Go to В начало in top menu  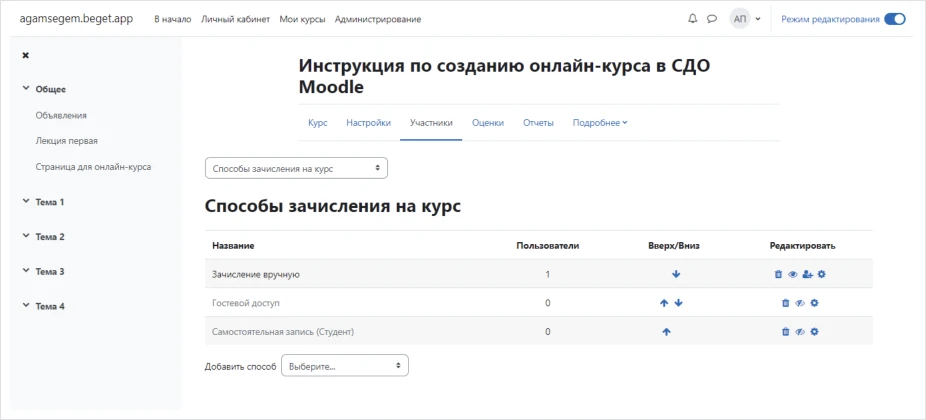point(172,19)
